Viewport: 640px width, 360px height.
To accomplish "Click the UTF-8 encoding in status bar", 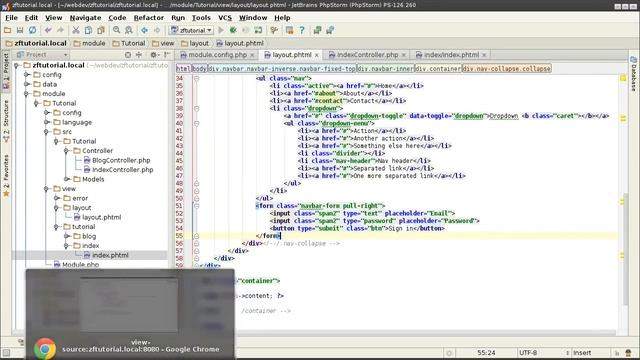I will (x=528, y=353).
